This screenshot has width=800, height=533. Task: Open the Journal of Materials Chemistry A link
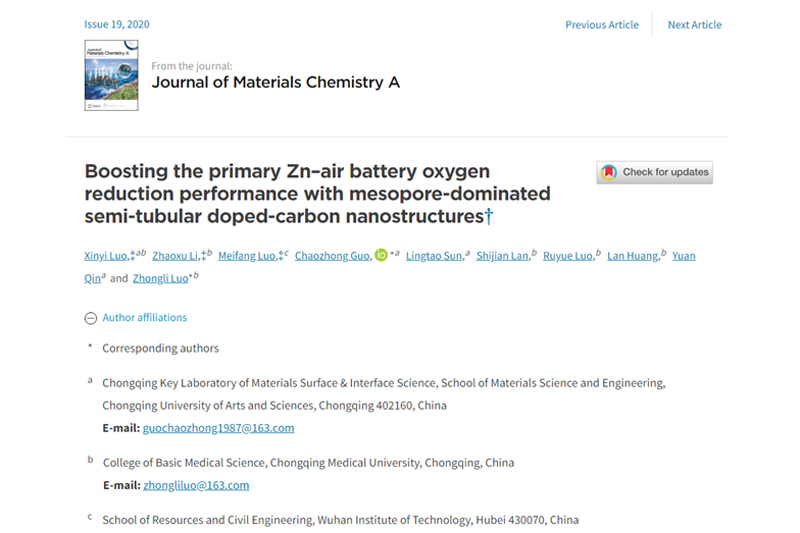(275, 83)
